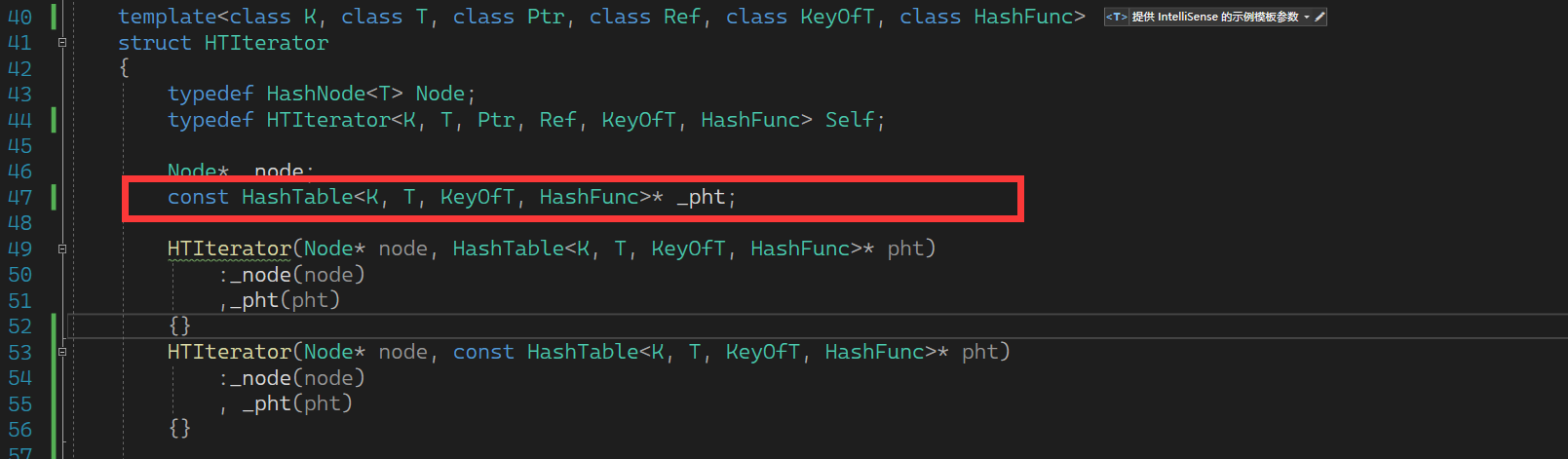Click the Node typedef name on line 43

[x=440, y=94]
